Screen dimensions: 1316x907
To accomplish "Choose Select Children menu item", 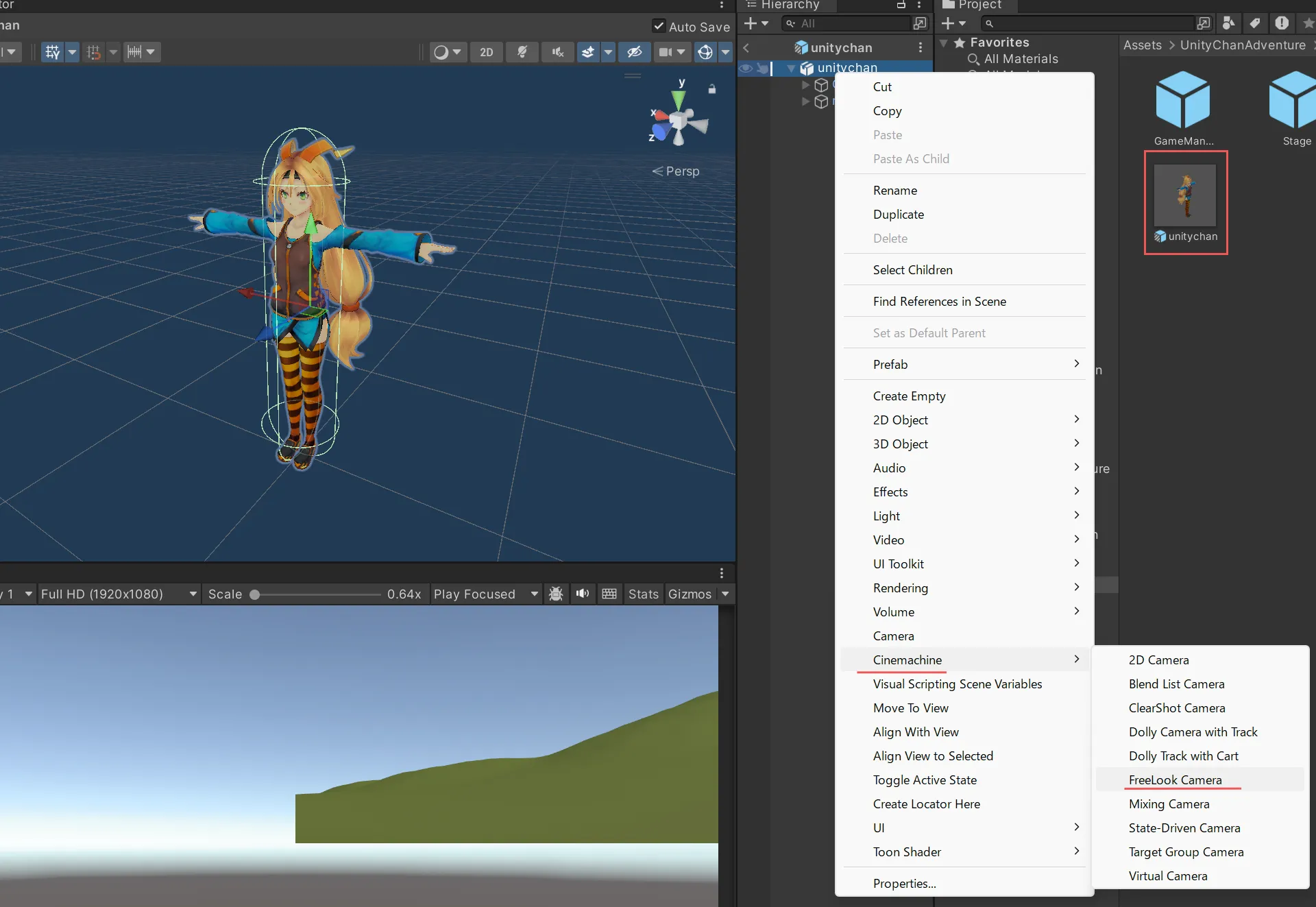I will (x=964, y=270).
